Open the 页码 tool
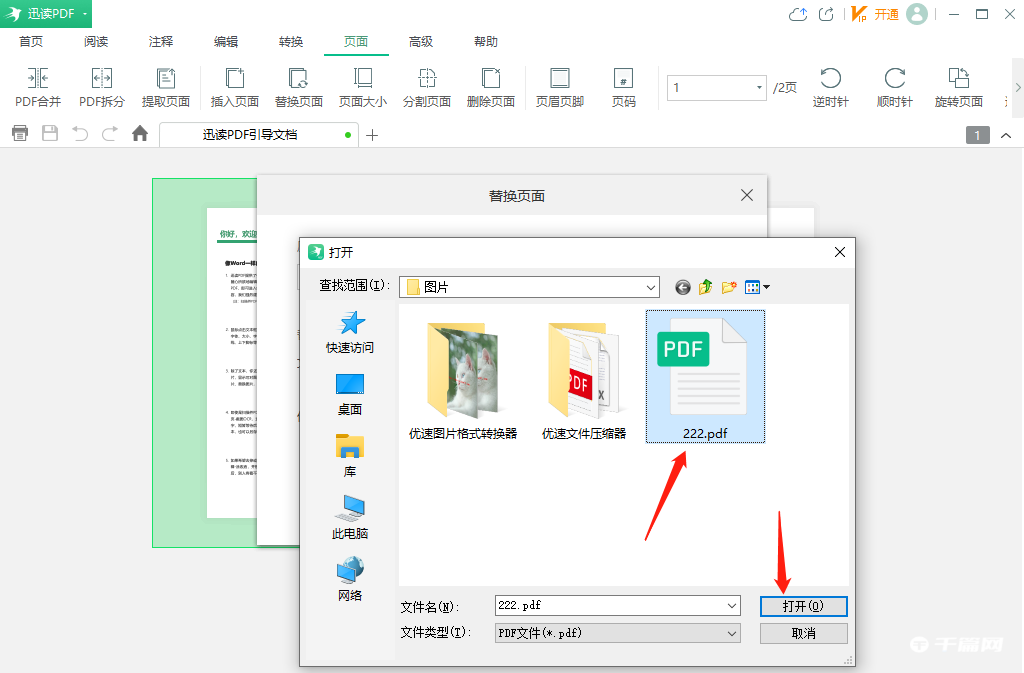 623,88
